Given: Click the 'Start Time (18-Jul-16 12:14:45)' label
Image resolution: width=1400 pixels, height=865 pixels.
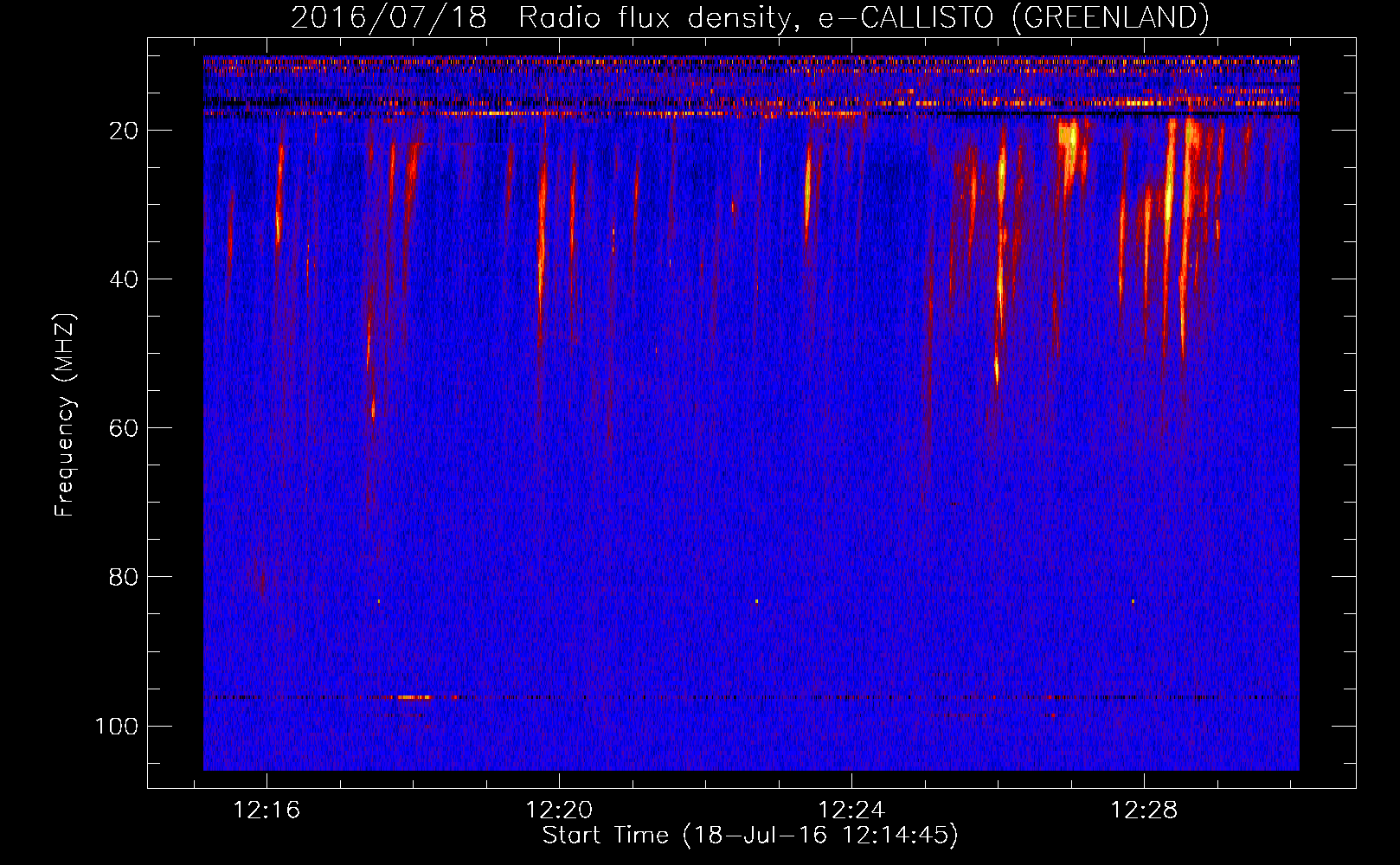Looking at the screenshot, I should click(750, 836).
